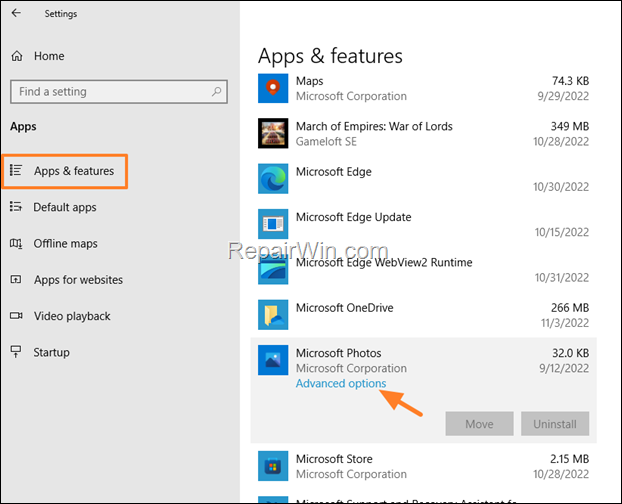Screen dimensions: 622x504
Task: Select Edge WebView2 Runtime icon
Action: 273,270
